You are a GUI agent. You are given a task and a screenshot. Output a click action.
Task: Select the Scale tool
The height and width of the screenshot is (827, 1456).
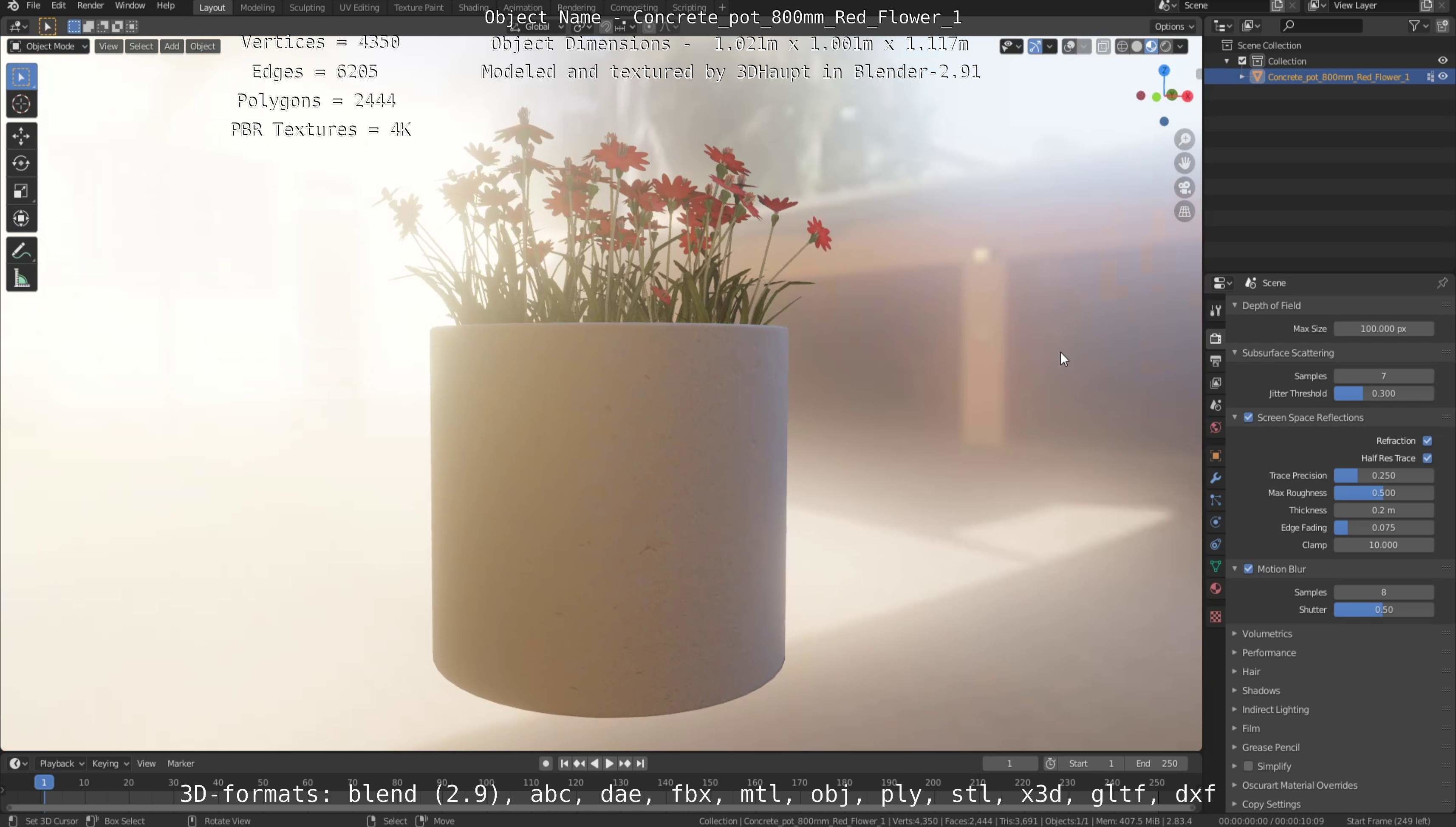point(22,191)
